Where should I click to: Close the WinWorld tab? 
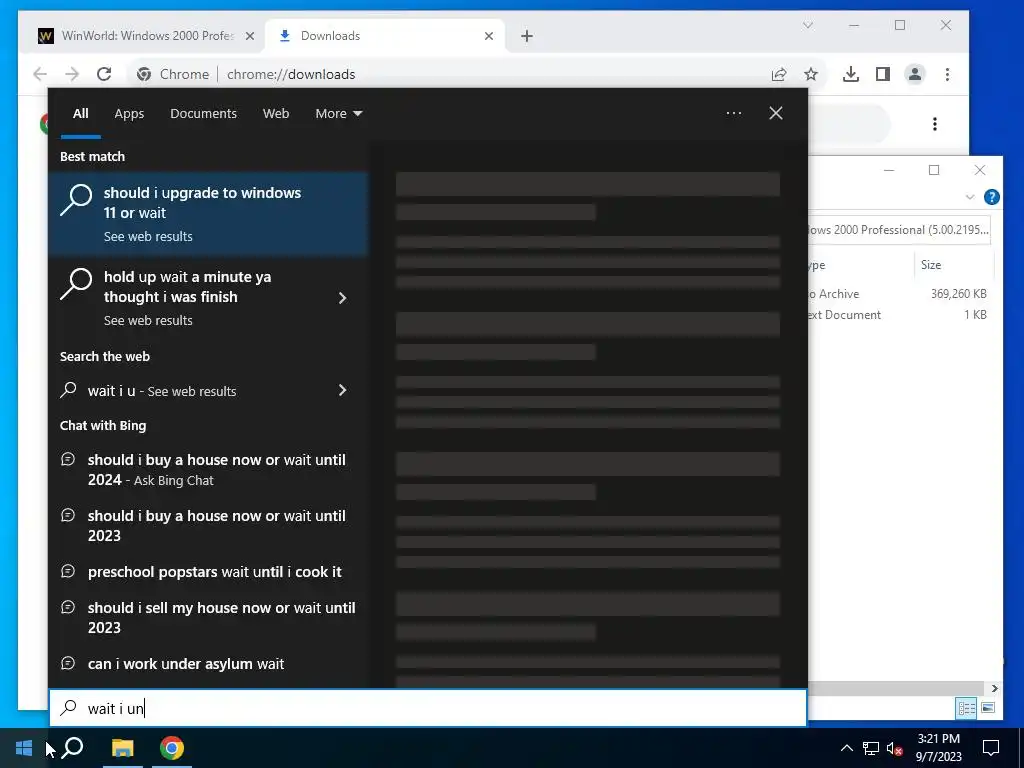[x=249, y=37]
